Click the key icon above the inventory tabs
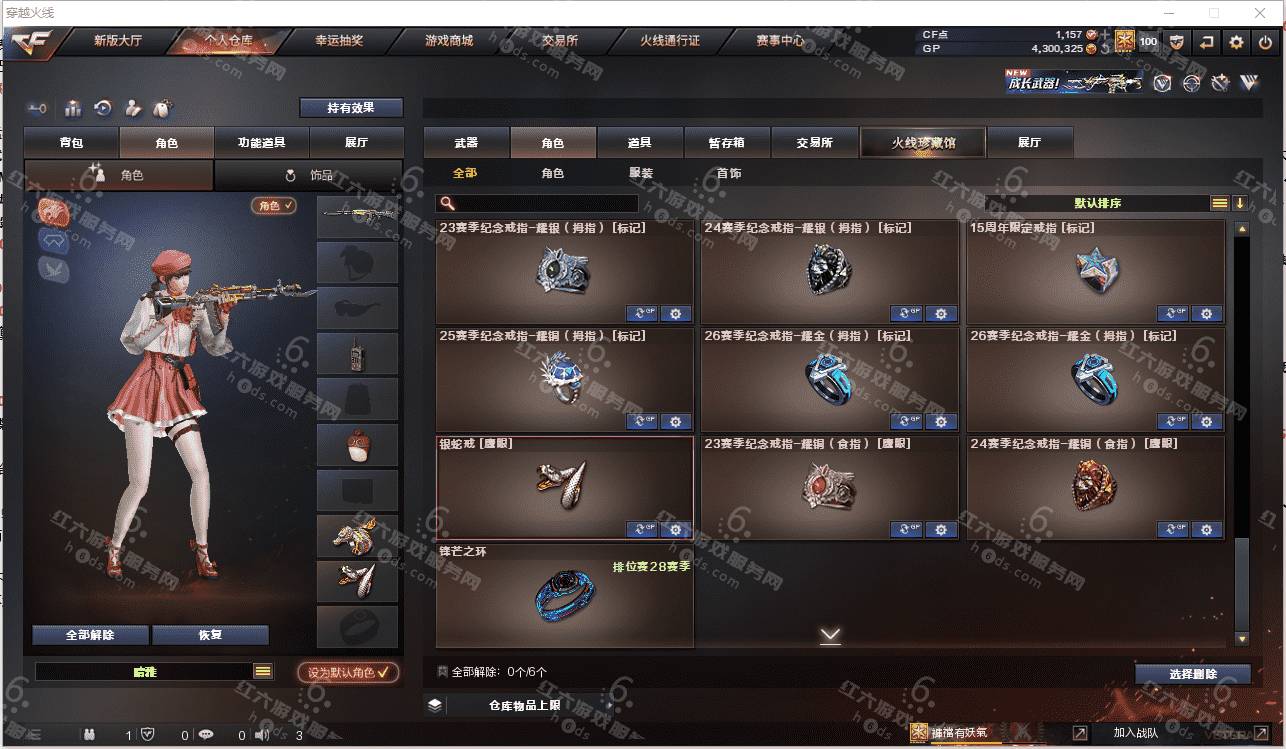This screenshot has height=749, width=1286. (38, 108)
